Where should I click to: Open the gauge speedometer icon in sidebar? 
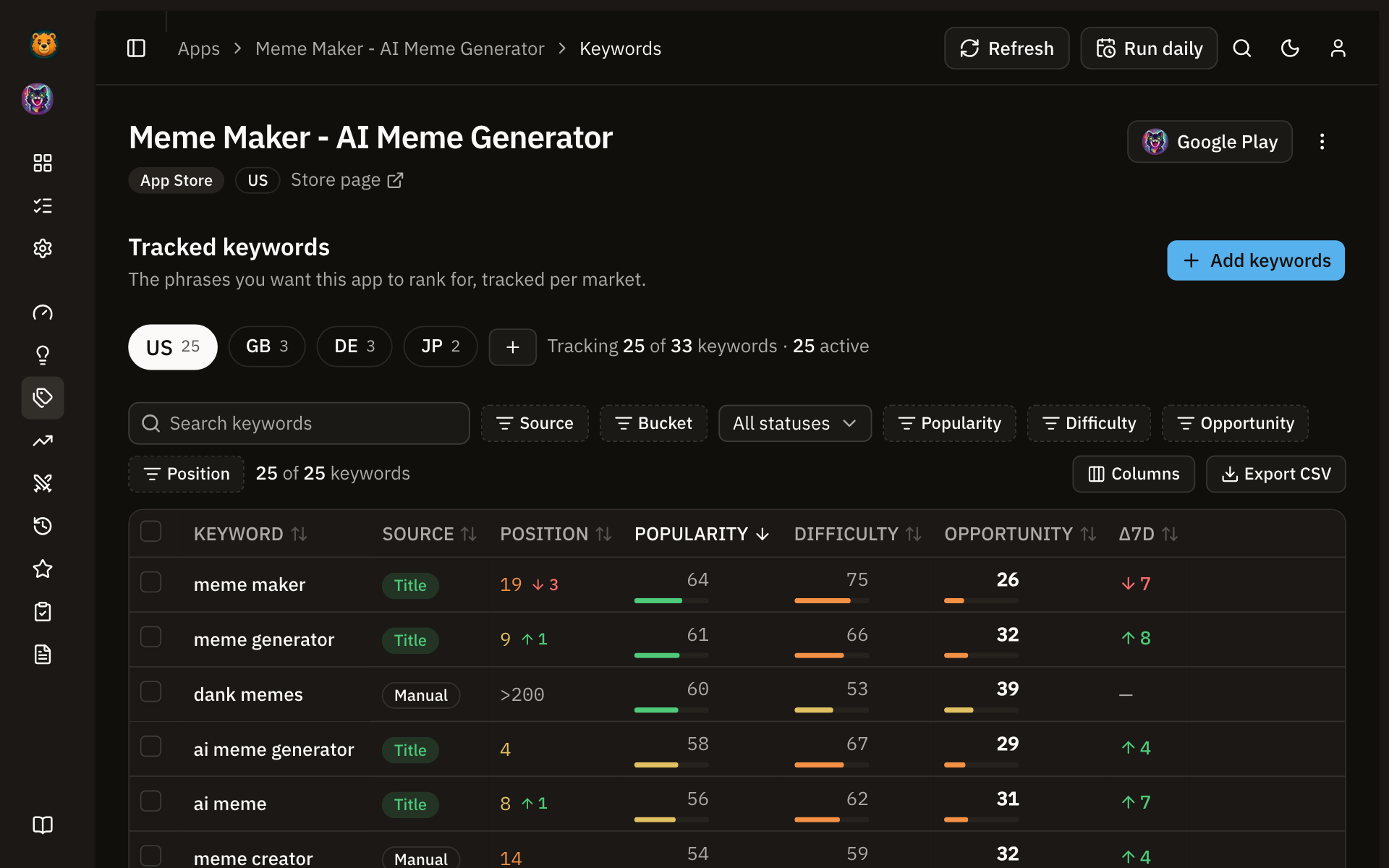(43, 312)
